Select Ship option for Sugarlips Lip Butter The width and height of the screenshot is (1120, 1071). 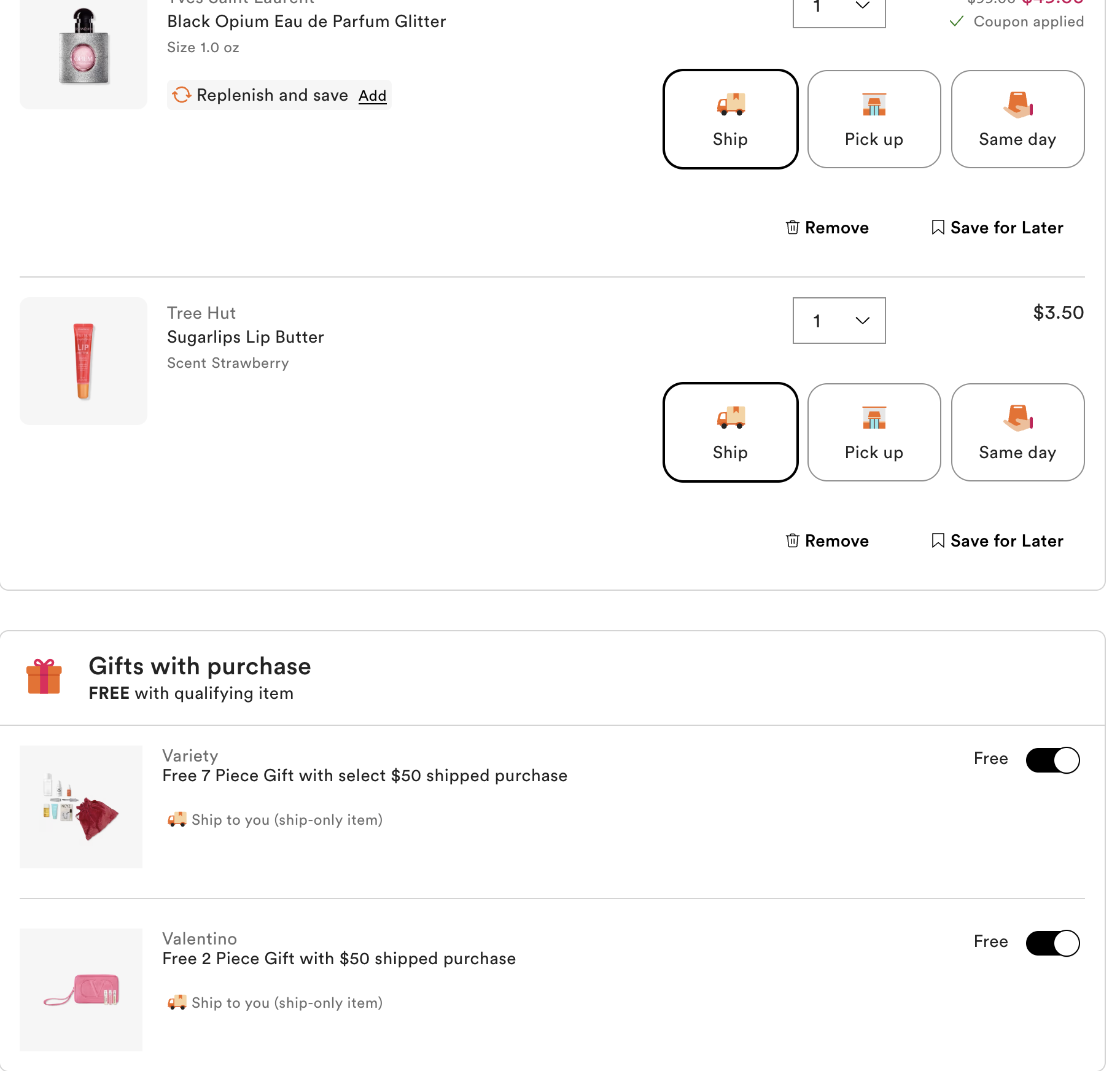[x=730, y=432]
